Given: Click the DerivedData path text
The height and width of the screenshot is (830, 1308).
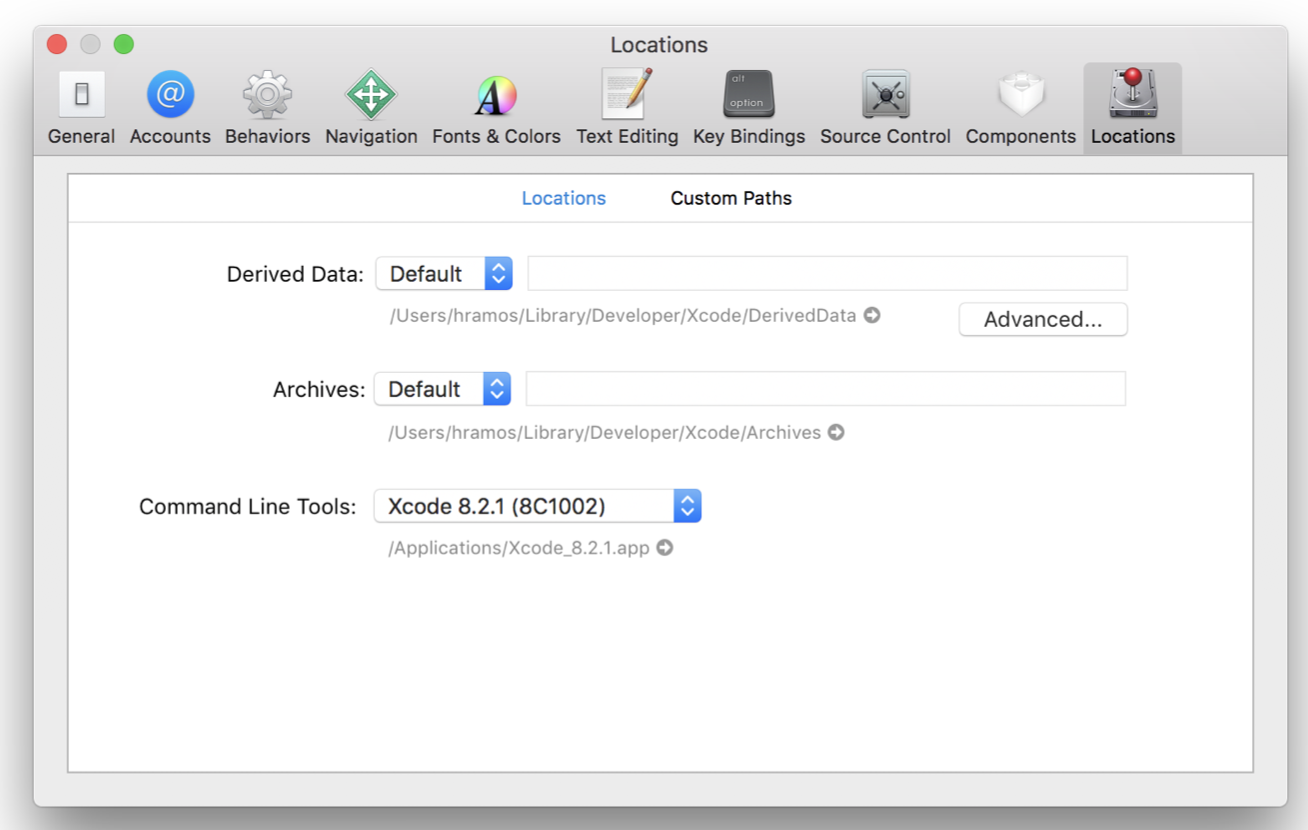Looking at the screenshot, I should [x=623, y=315].
